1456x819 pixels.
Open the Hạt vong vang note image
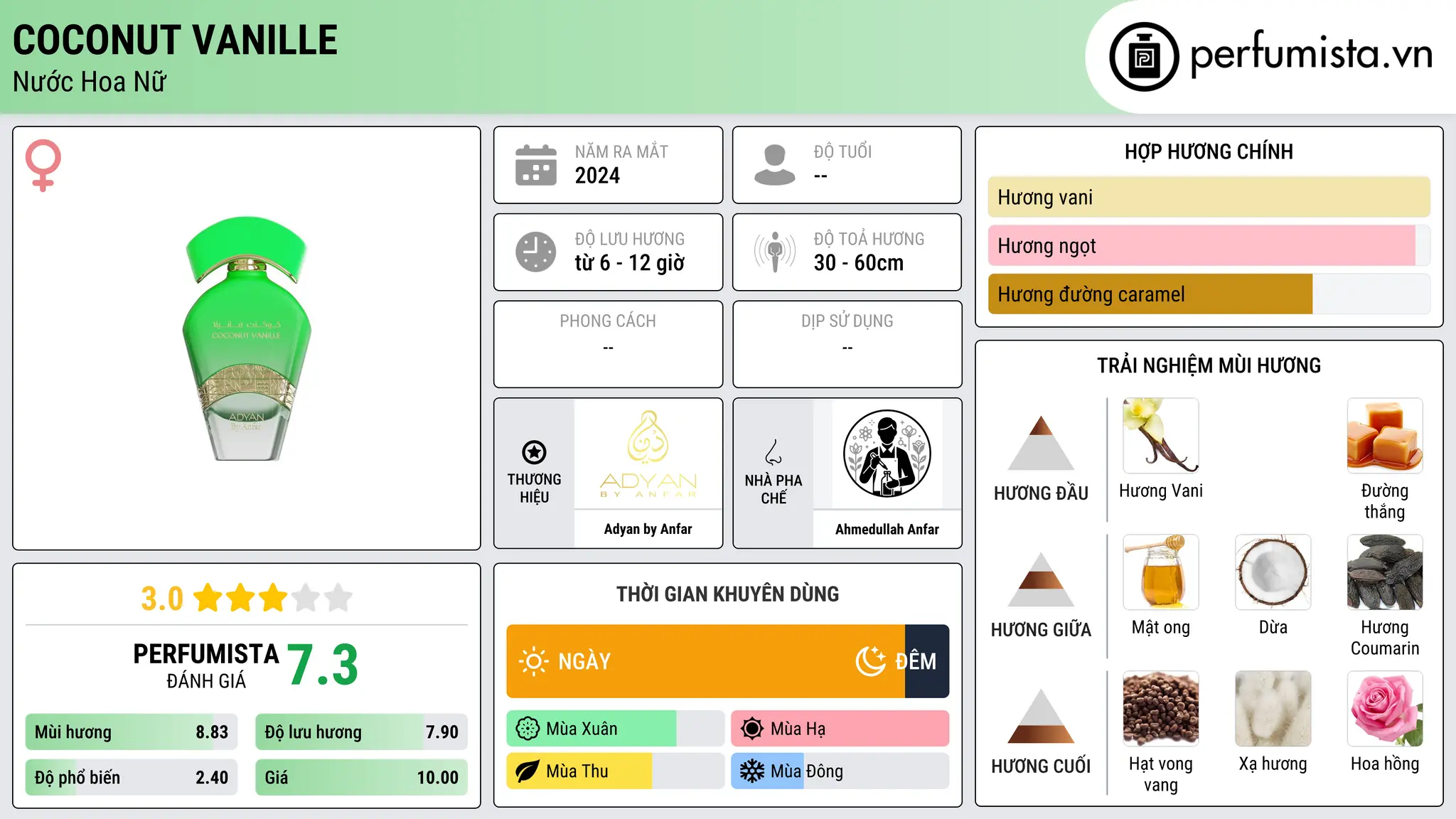click(x=1161, y=709)
